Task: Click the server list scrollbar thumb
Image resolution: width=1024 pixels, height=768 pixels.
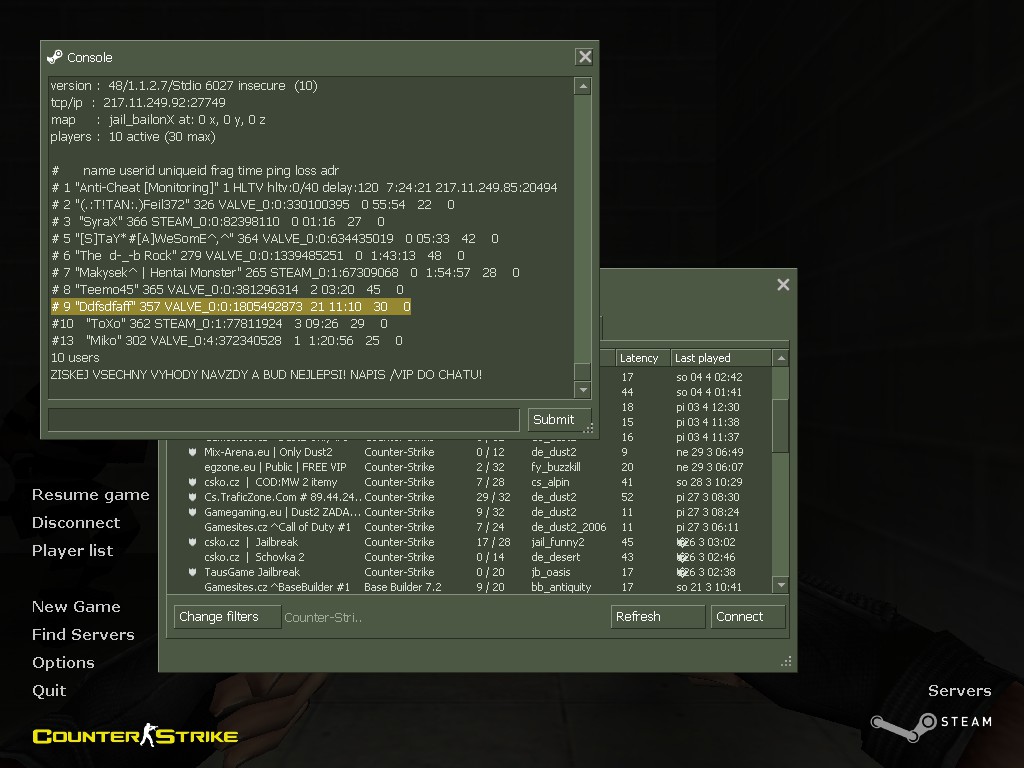Action: point(780,425)
